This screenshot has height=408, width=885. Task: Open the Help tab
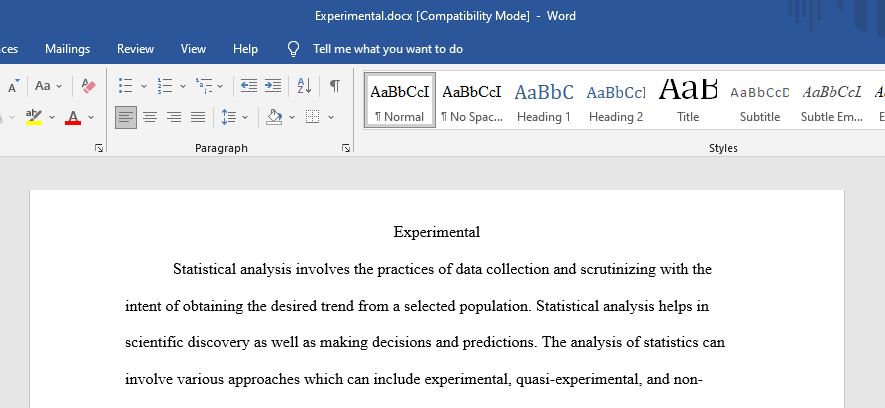click(245, 49)
